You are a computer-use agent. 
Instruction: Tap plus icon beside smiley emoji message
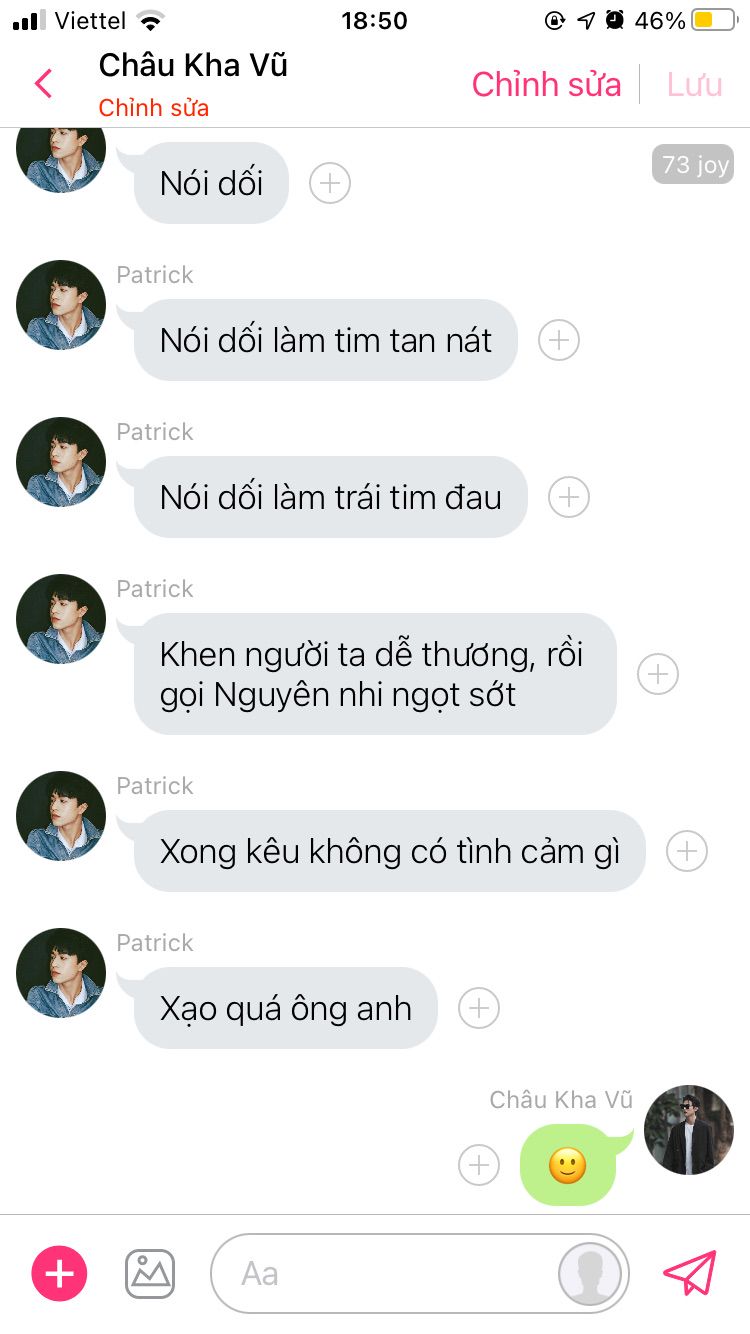[x=479, y=1165]
